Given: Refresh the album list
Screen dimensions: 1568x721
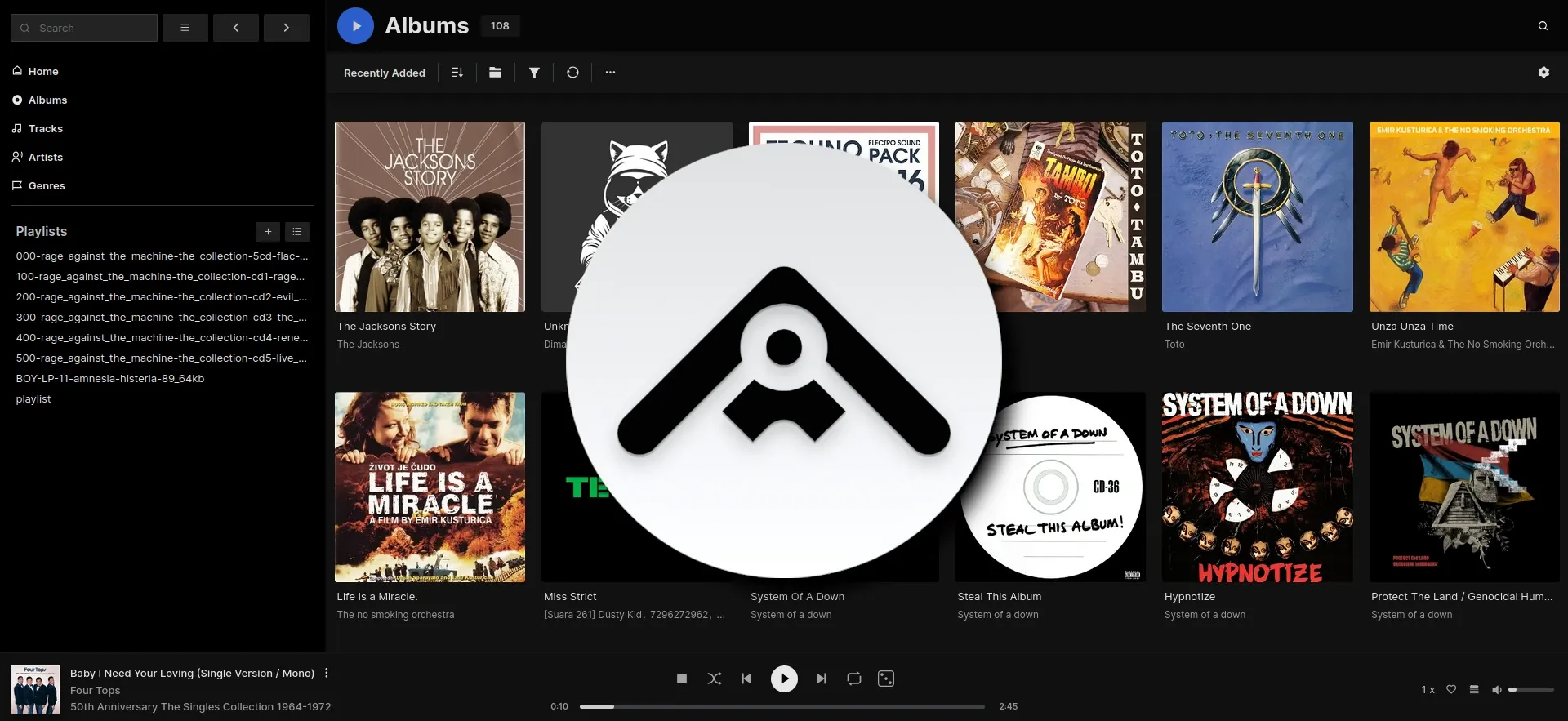Looking at the screenshot, I should pos(572,73).
